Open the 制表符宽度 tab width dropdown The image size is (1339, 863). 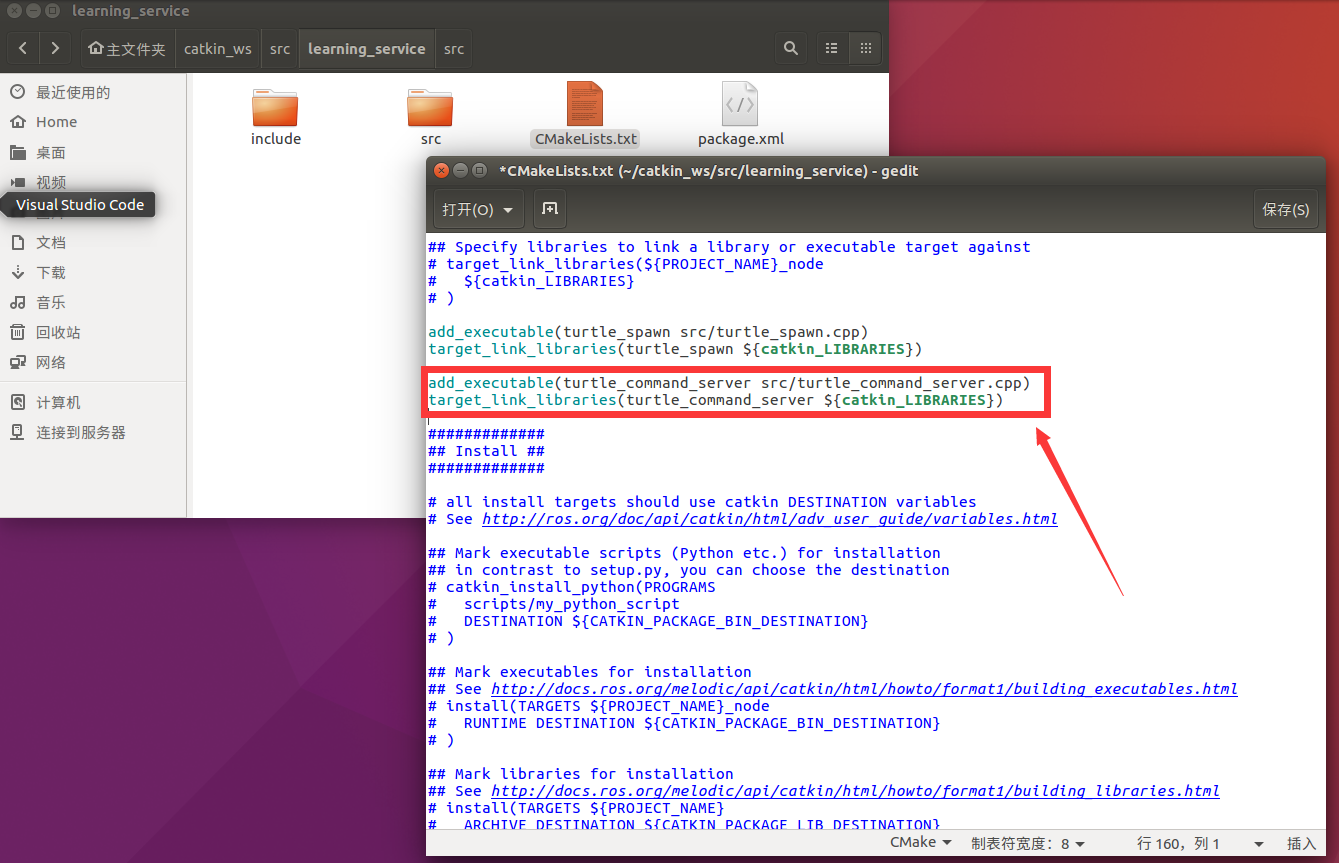pyautogui.click(x=1027, y=841)
